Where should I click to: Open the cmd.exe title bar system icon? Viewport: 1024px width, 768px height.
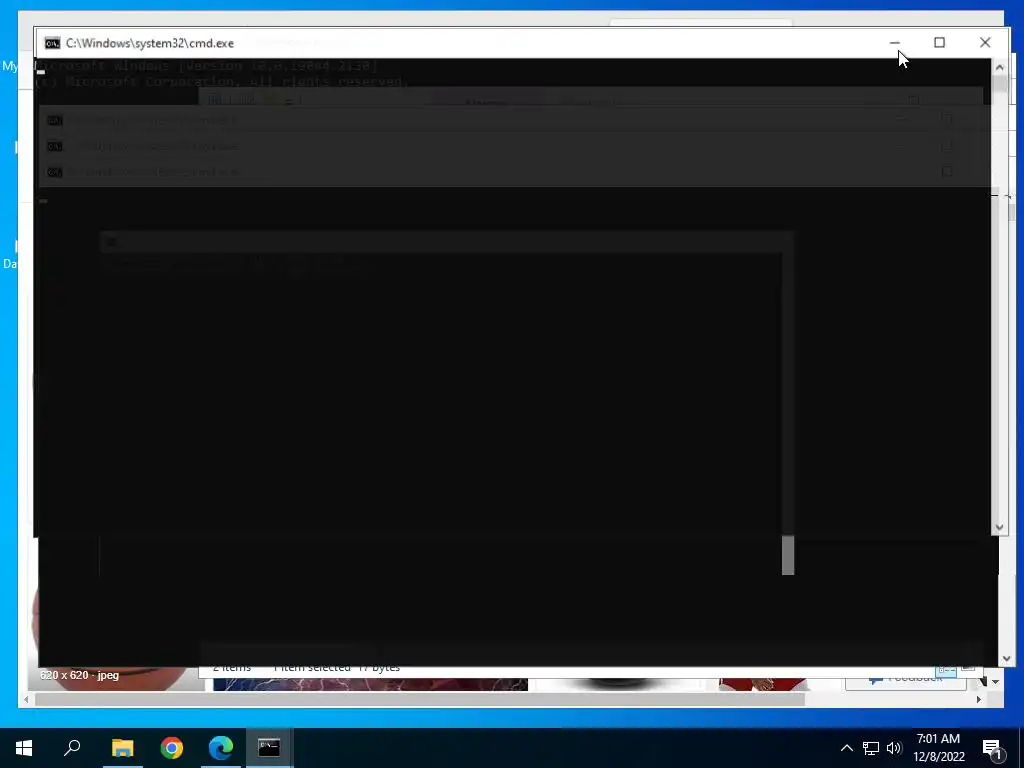point(52,43)
